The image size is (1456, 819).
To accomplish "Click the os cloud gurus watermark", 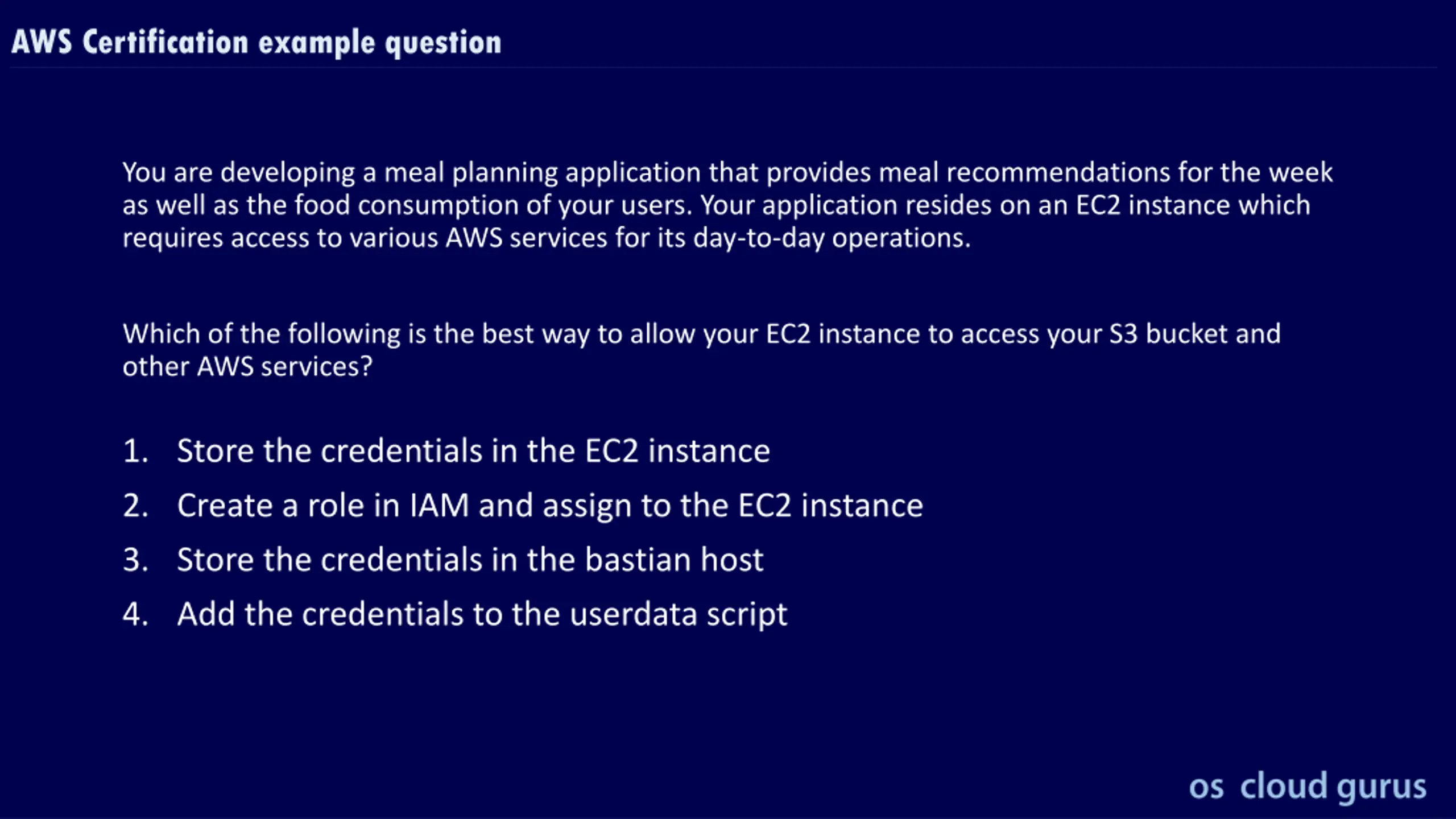I will pyautogui.click(x=1308, y=787).
